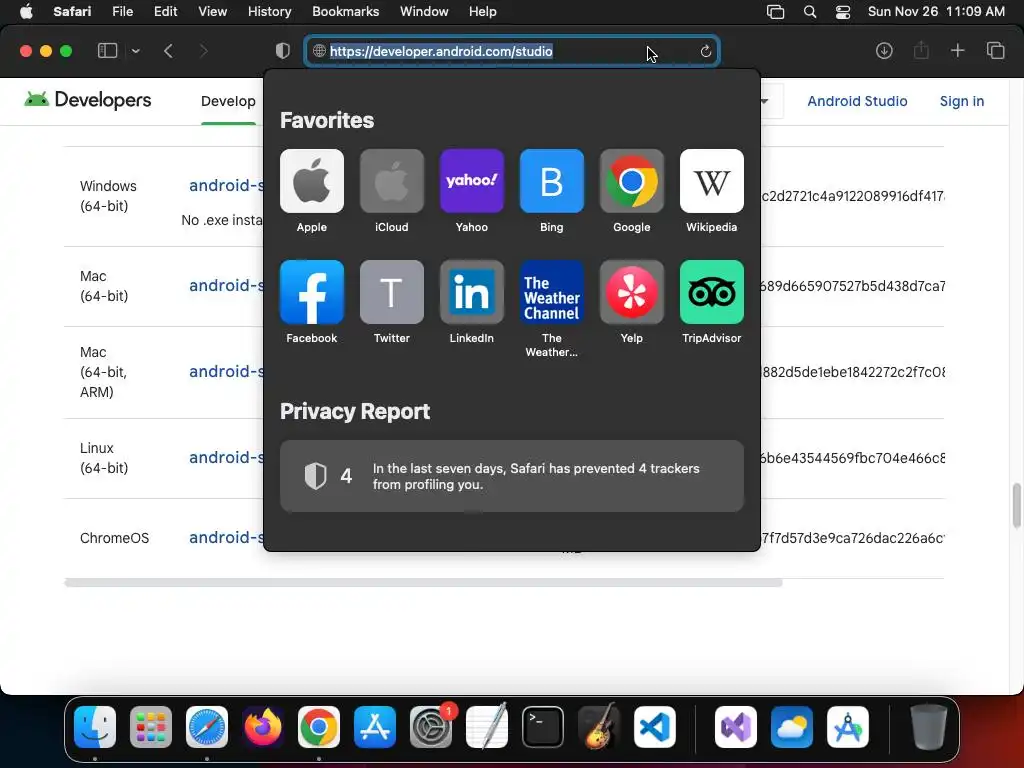Open the Windows (64-bit) android download link

[x=226, y=185]
